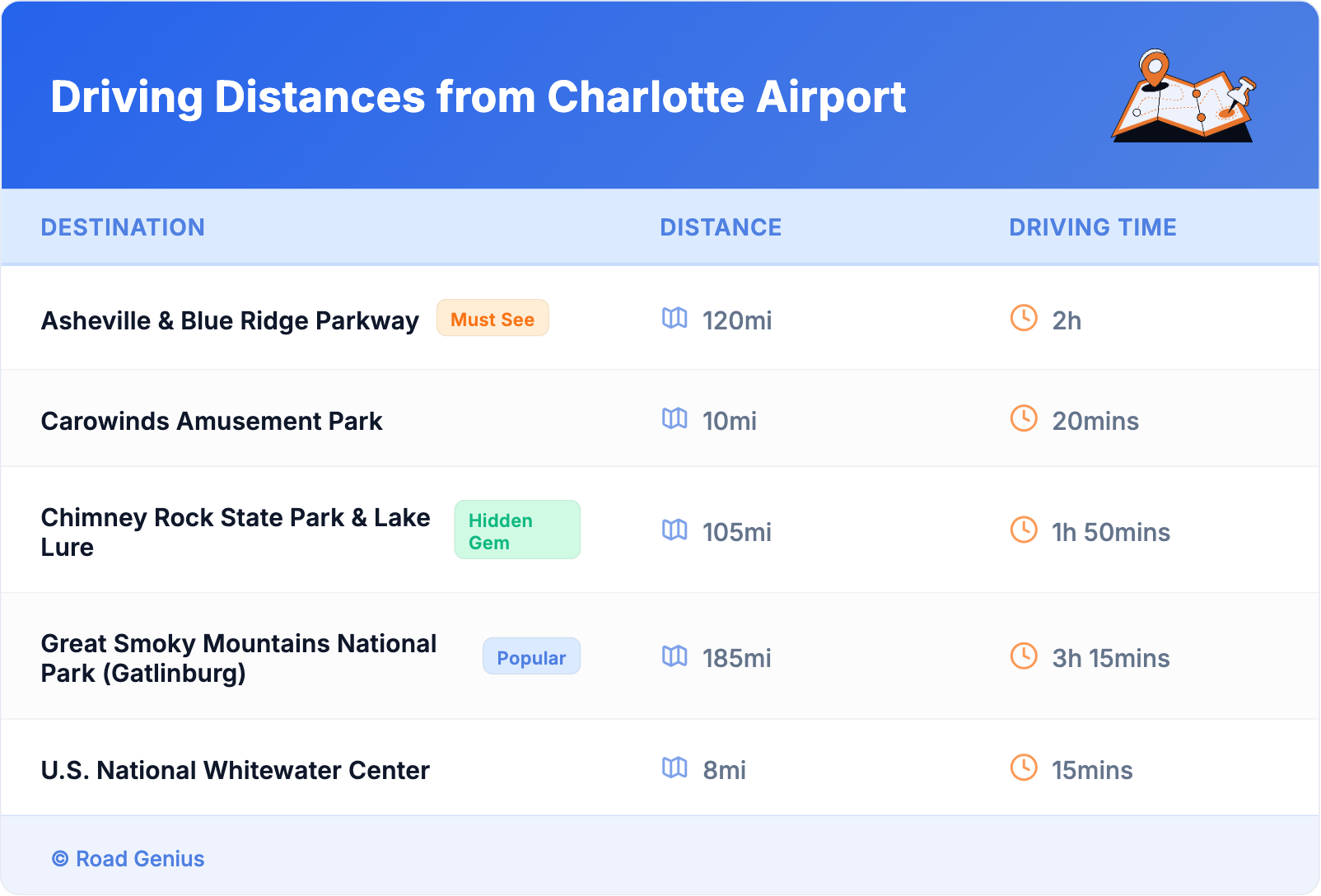This screenshot has width=1321, height=896.
Task: Click the Destination column header
Action: 123,227
